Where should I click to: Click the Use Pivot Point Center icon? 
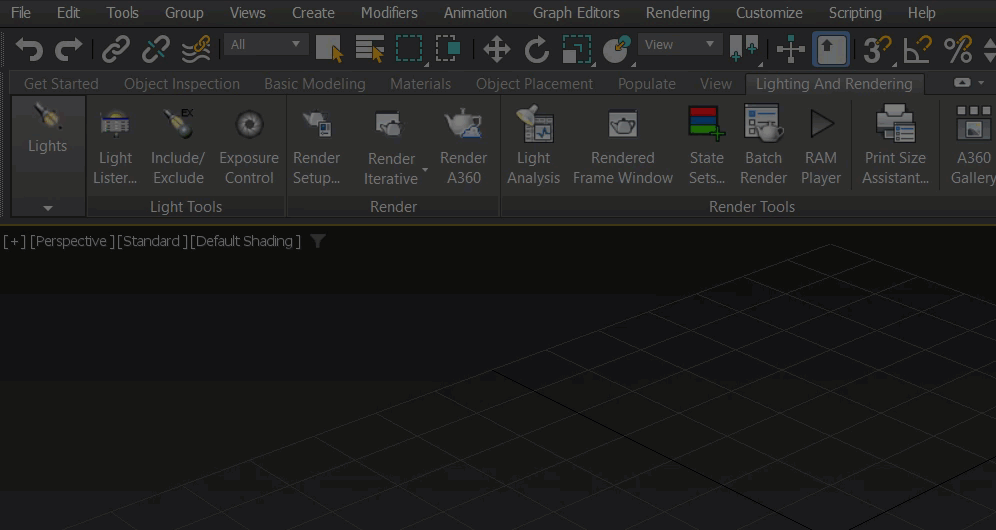[744, 49]
